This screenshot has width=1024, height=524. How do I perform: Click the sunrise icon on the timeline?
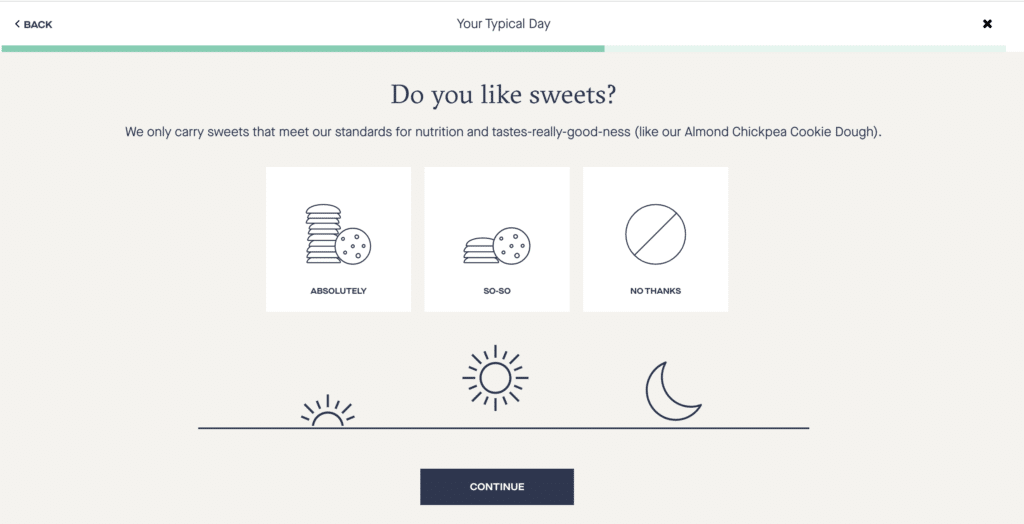(327, 410)
